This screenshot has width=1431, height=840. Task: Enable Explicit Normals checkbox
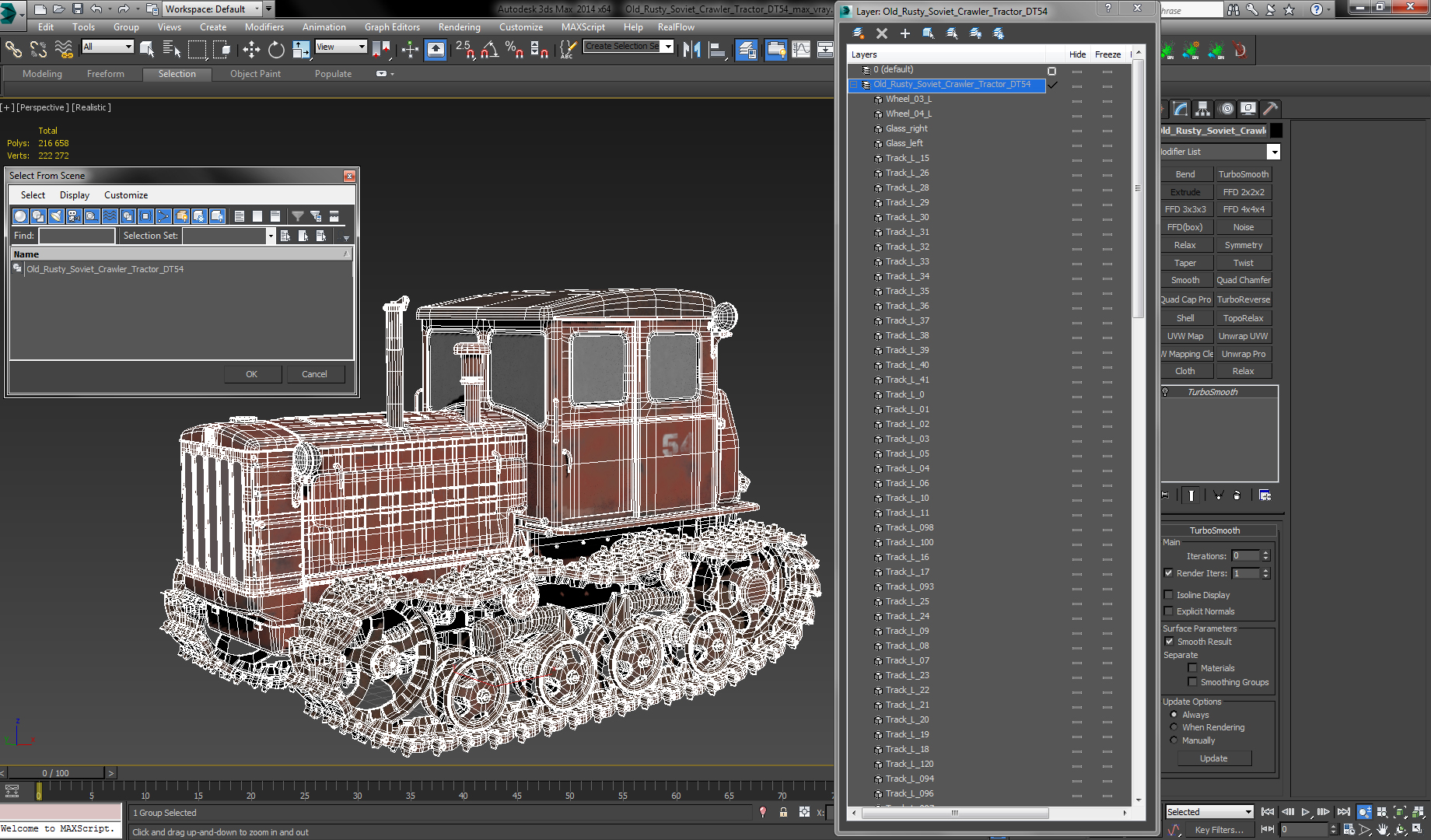[1168, 611]
